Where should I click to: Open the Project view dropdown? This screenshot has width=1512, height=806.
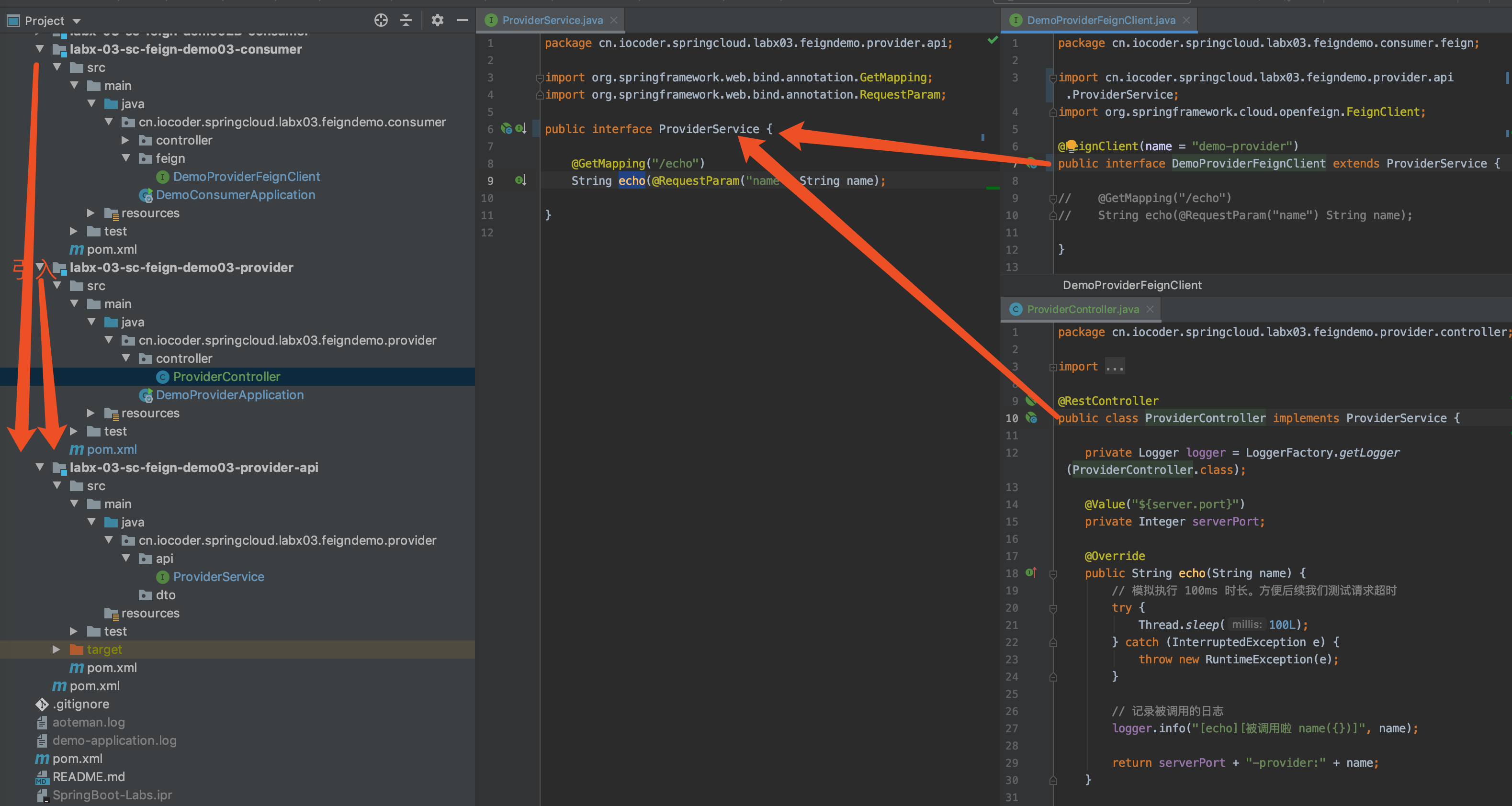[x=76, y=21]
